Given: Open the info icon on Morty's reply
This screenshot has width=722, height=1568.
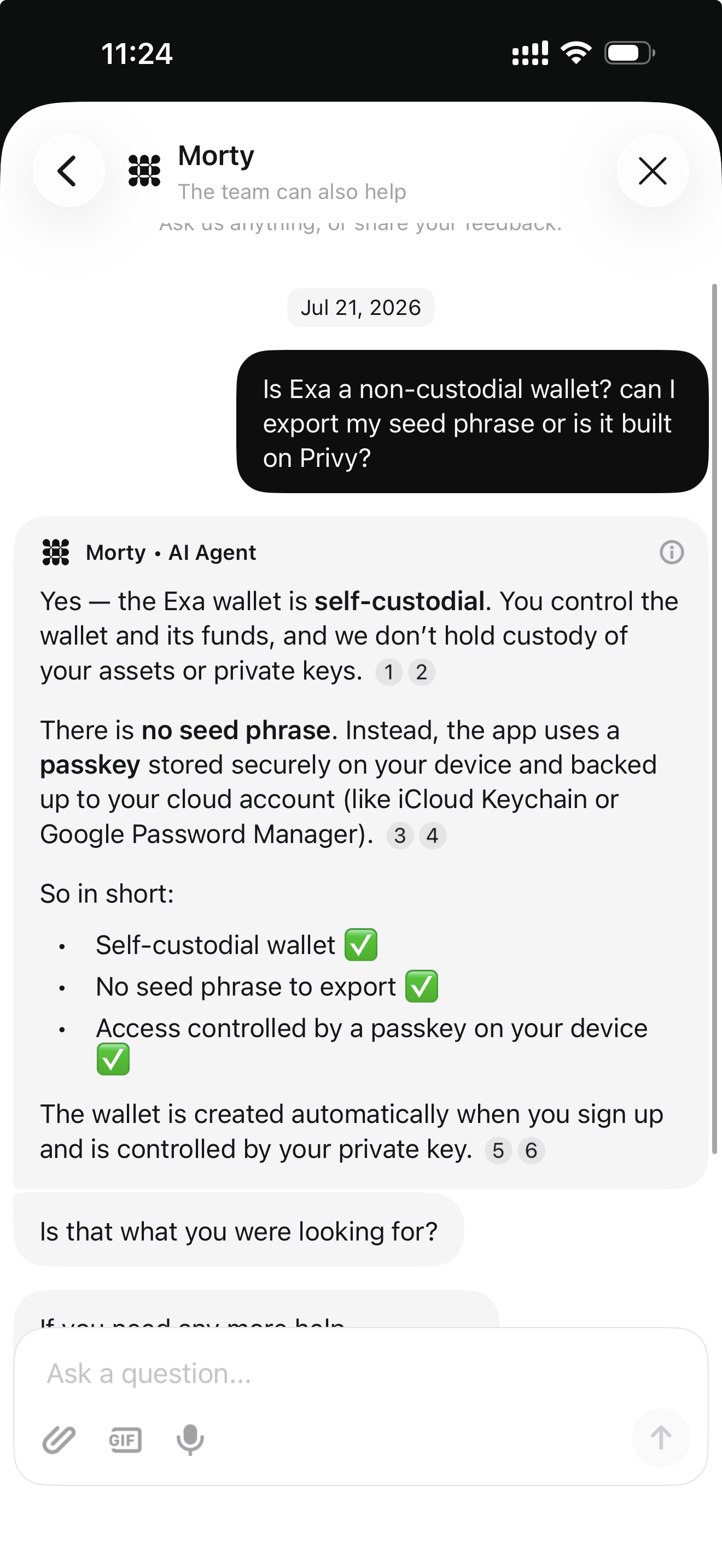Looking at the screenshot, I should (672, 552).
